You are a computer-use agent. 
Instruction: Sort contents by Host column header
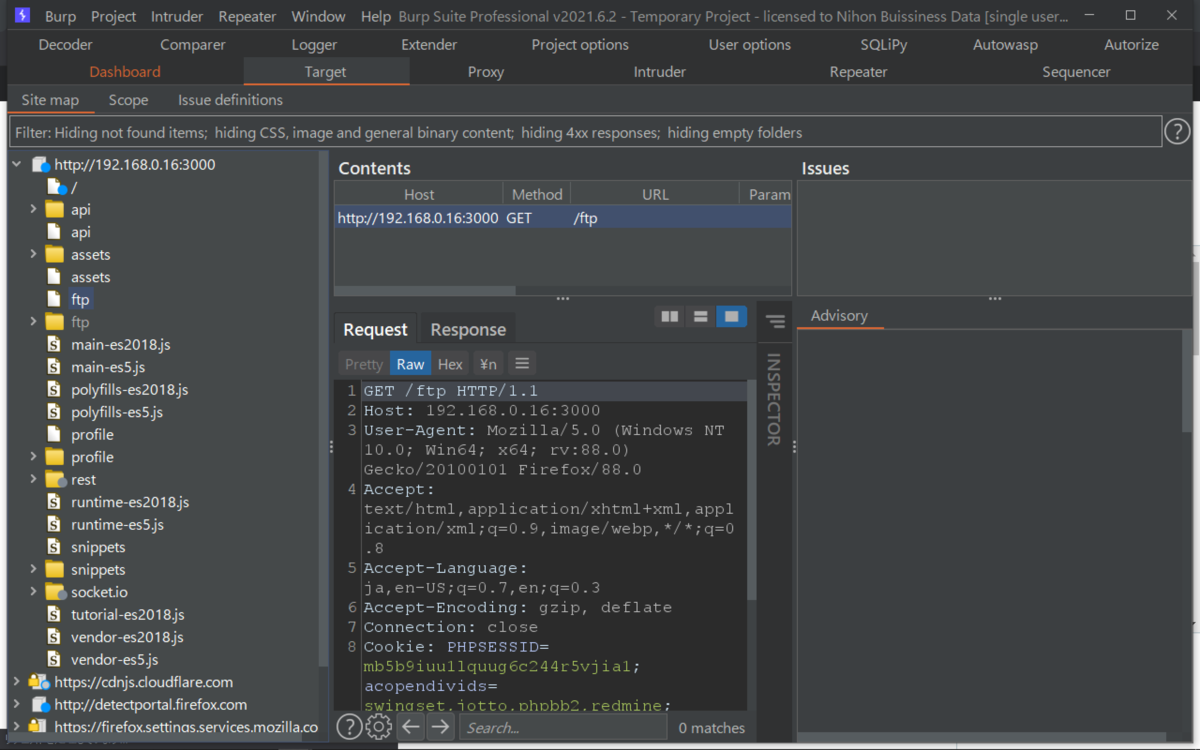click(x=419, y=194)
